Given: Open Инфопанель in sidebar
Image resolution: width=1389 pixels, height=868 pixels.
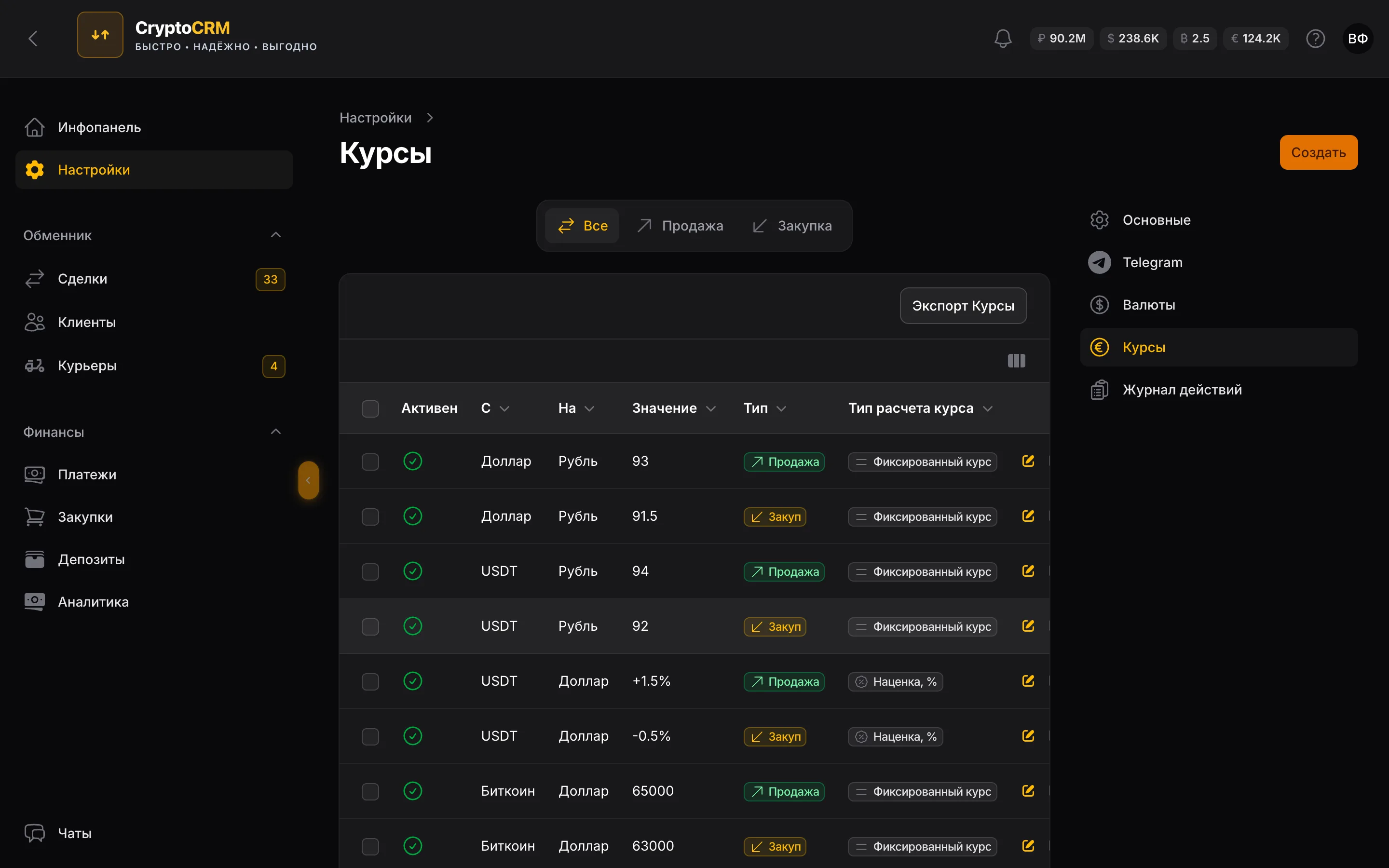Looking at the screenshot, I should 154,127.
